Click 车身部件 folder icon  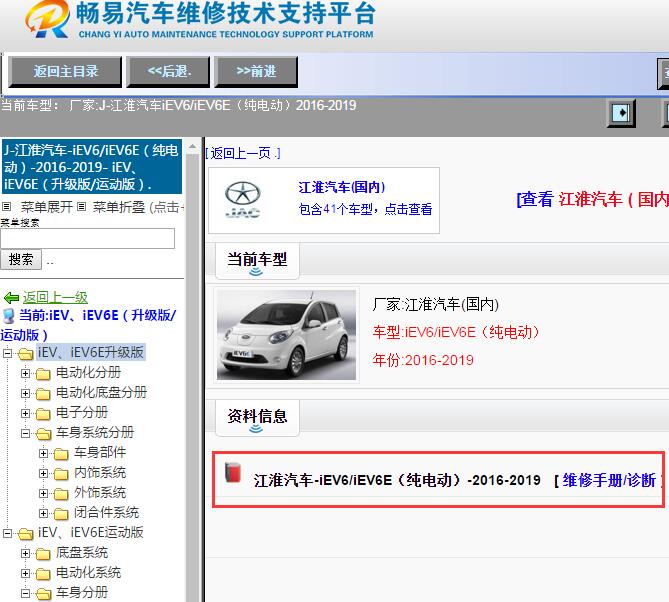(61, 454)
